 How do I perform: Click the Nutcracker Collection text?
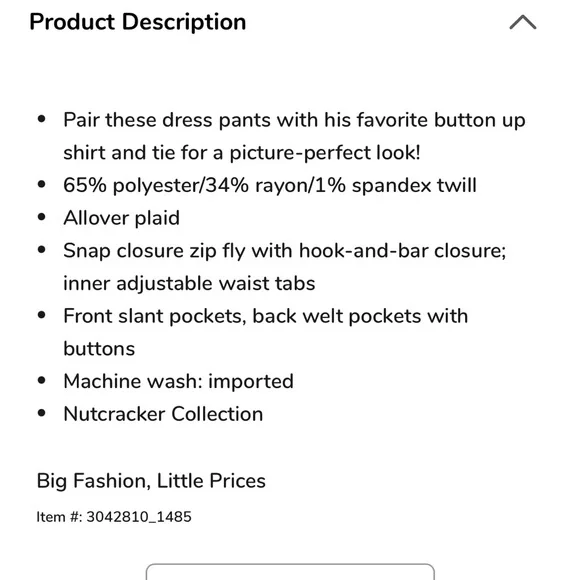163,414
